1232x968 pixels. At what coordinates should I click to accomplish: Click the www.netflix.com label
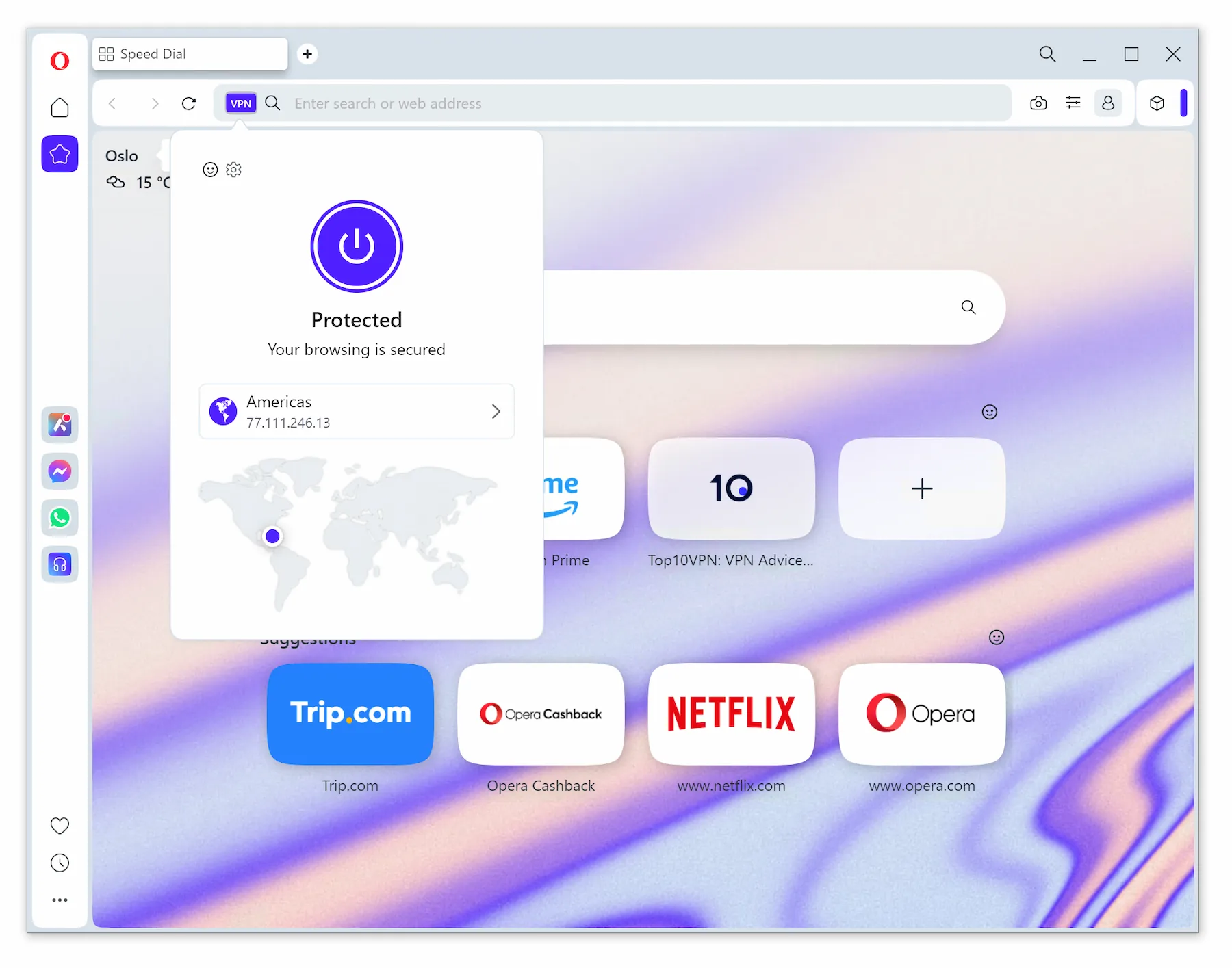[731, 786]
